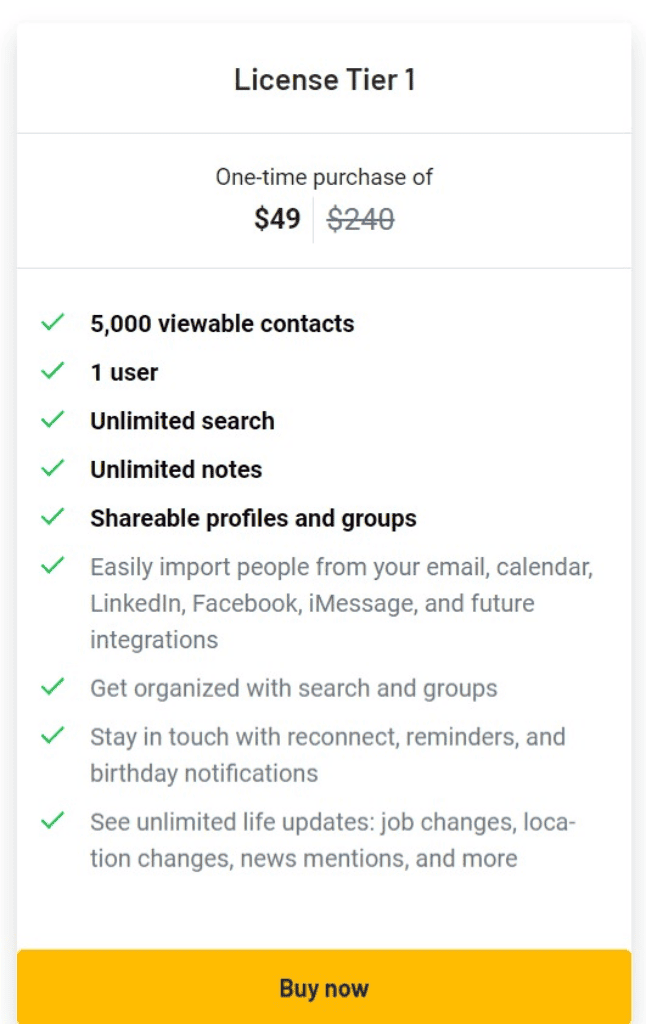Click checkmark beside Easily import people
Screen dimensions: 646x1024
52,566
